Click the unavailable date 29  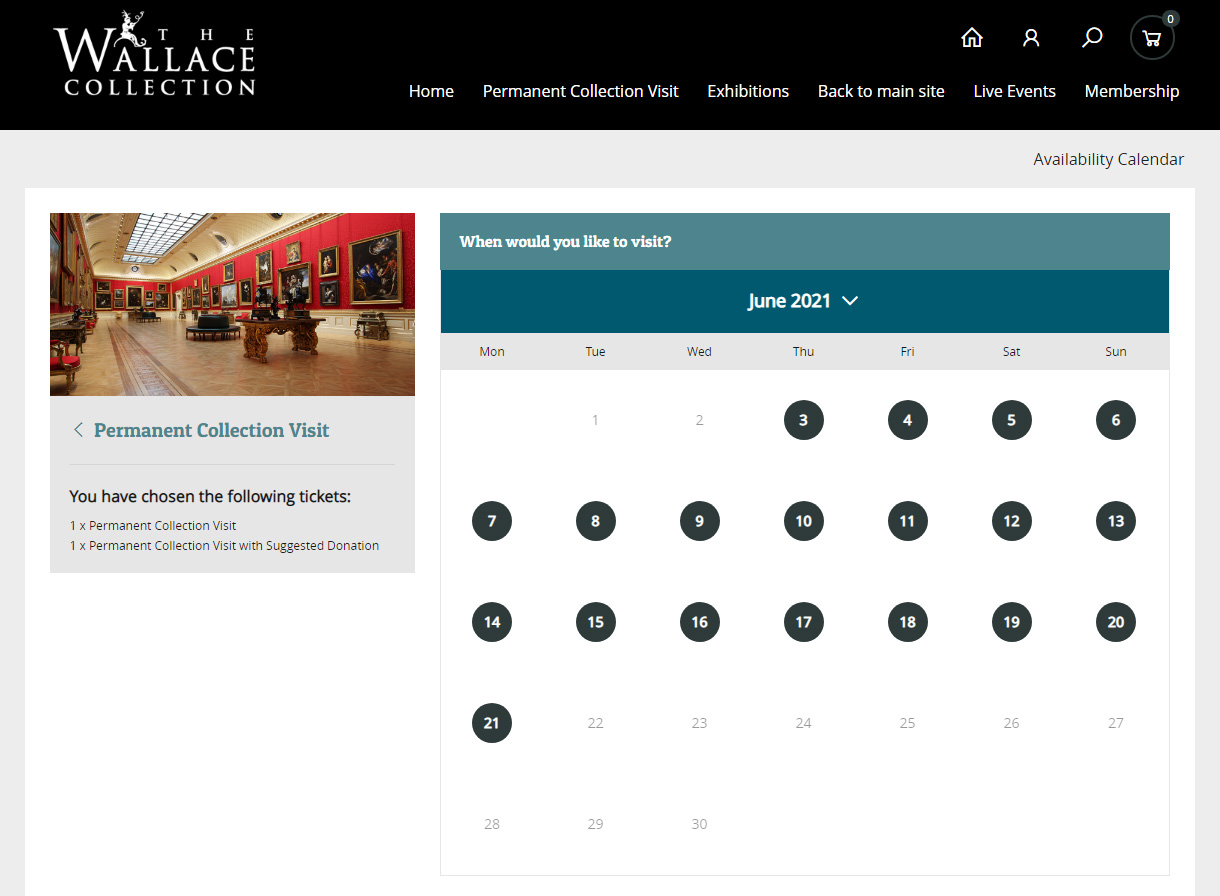(596, 824)
